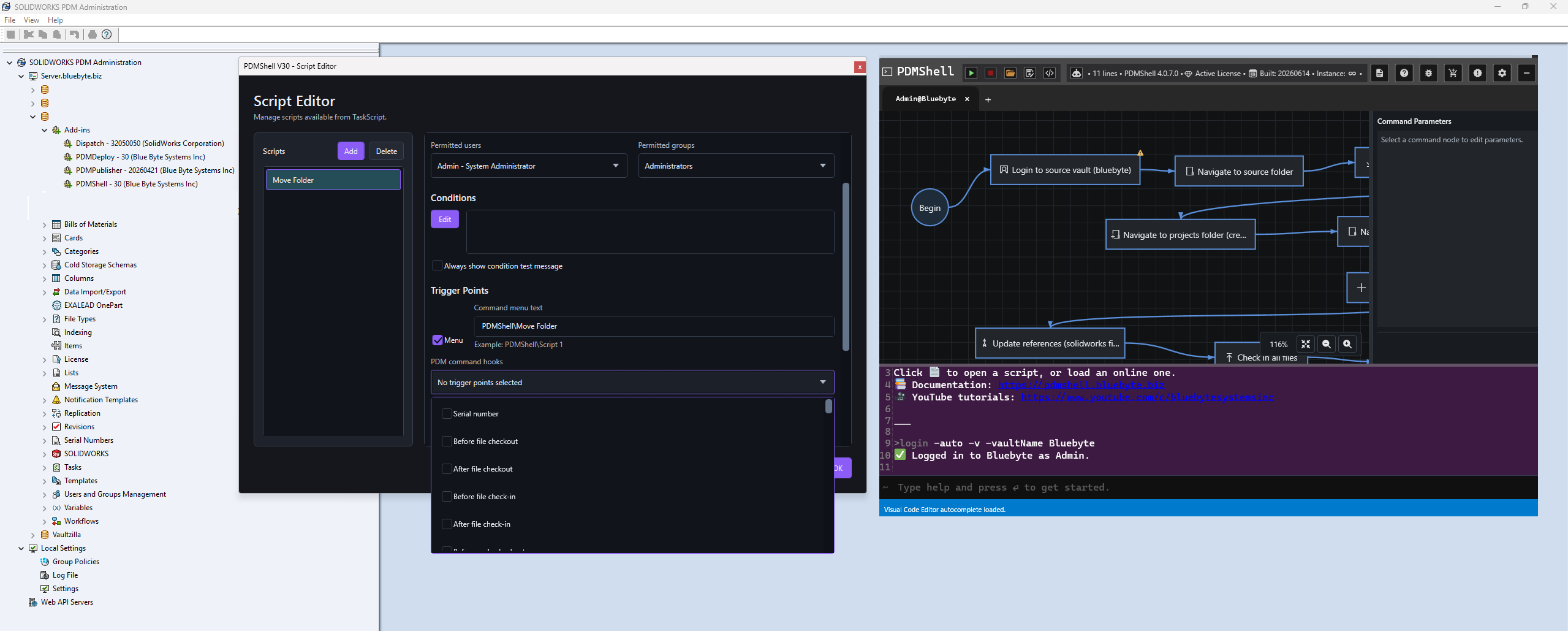Select PDMPublisher add-in in tree
This screenshot has height=631, width=1568.
click(x=155, y=170)
